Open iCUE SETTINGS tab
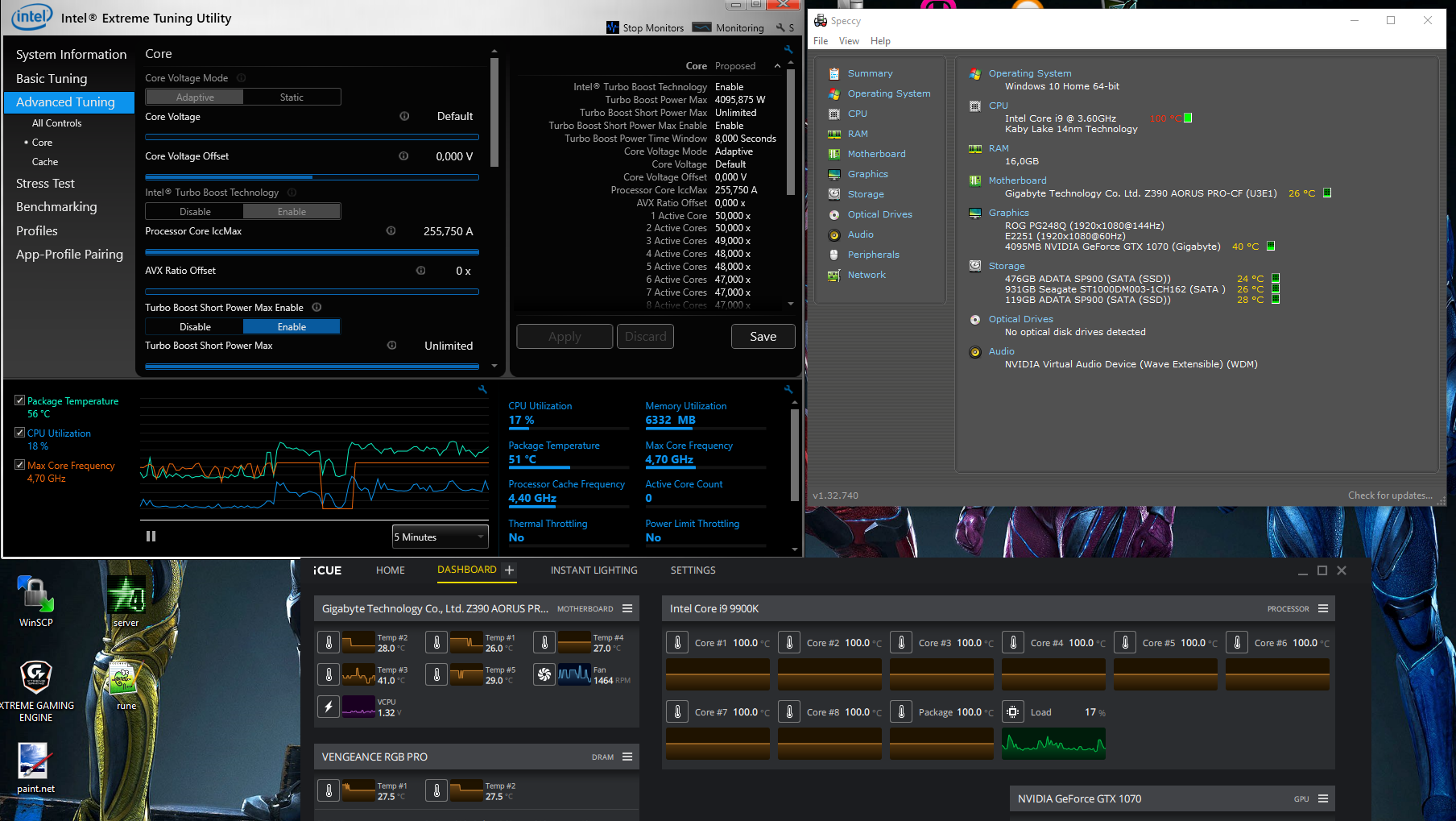This screenshot has height=821, width=1456. coord(693,570)
